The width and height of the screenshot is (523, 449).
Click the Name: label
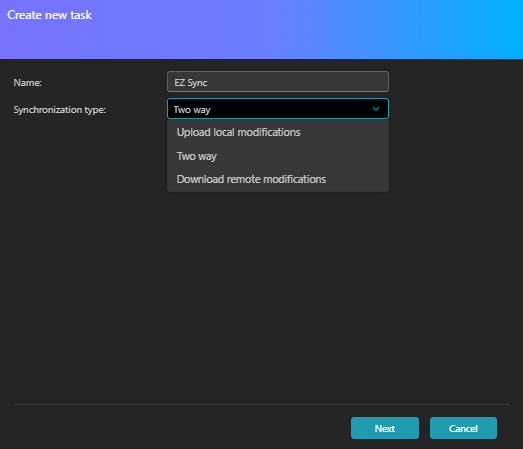pyautogui.click(x=28, y=83)
